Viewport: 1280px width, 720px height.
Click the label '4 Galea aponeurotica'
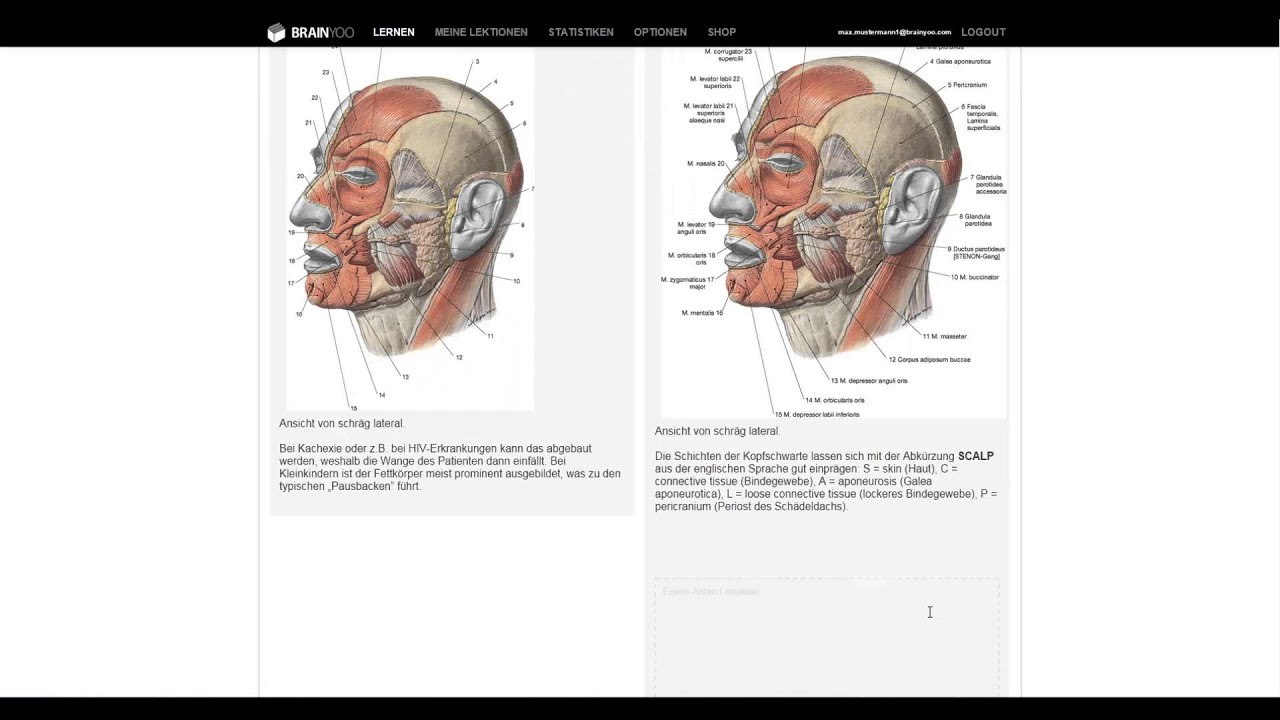960,61
